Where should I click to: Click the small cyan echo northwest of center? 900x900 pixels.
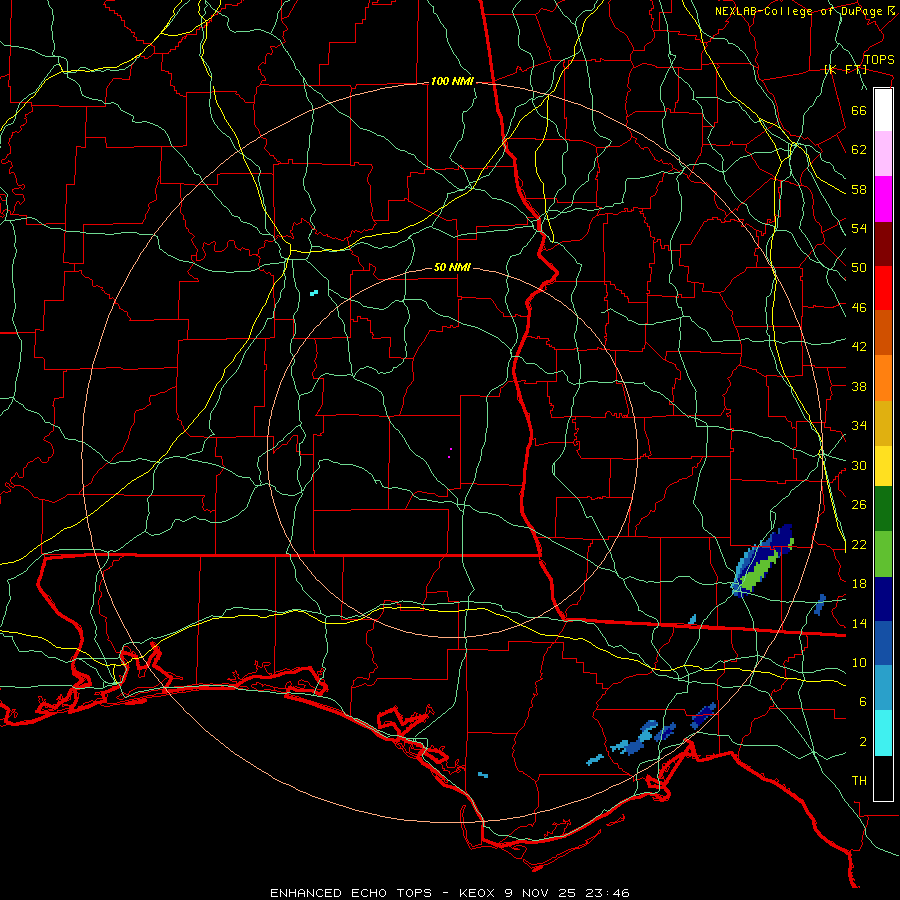coord(313,293)
